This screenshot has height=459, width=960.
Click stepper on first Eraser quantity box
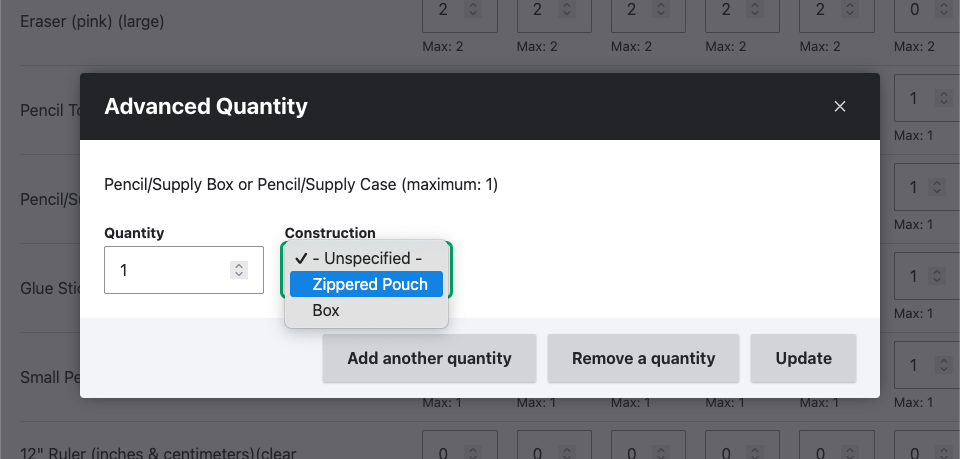tap(475, 12)
